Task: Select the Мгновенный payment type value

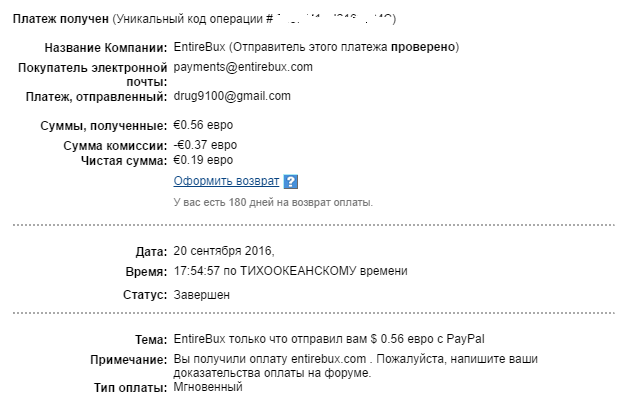Action: coord(208,387)
